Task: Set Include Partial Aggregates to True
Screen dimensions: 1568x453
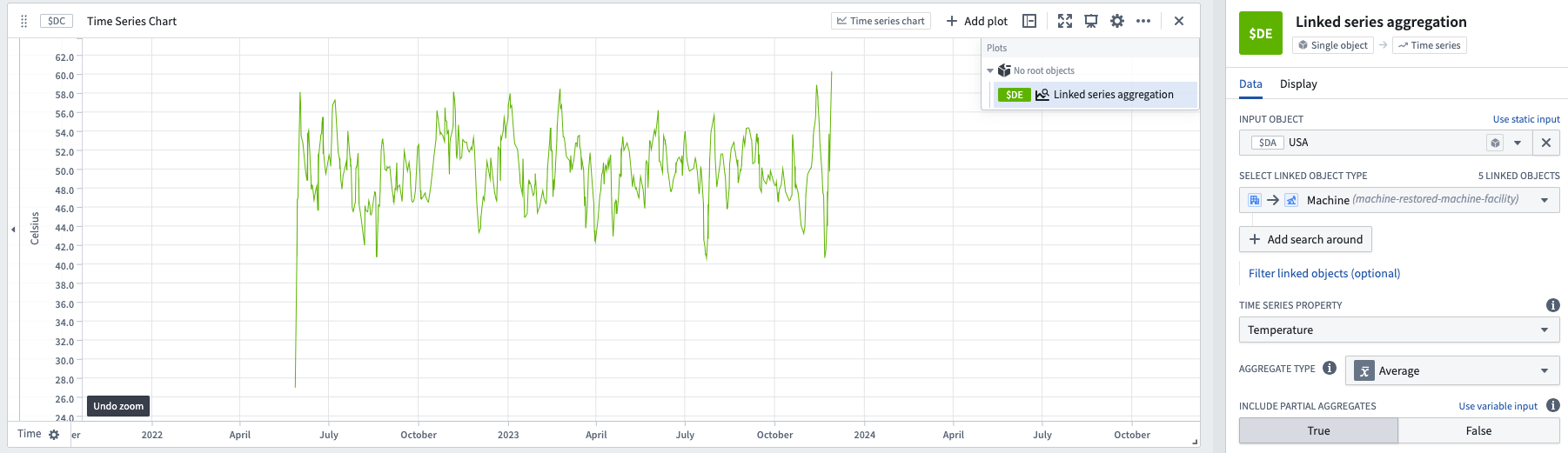Action: tap(1318, 430)
